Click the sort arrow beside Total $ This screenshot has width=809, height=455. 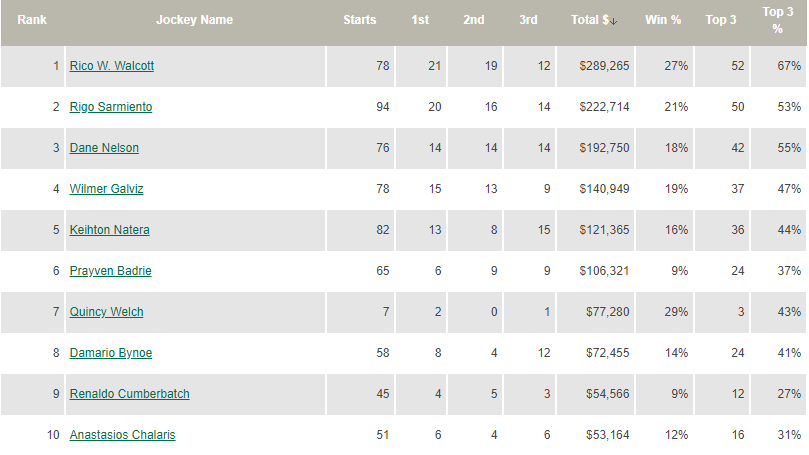[613, 20]
